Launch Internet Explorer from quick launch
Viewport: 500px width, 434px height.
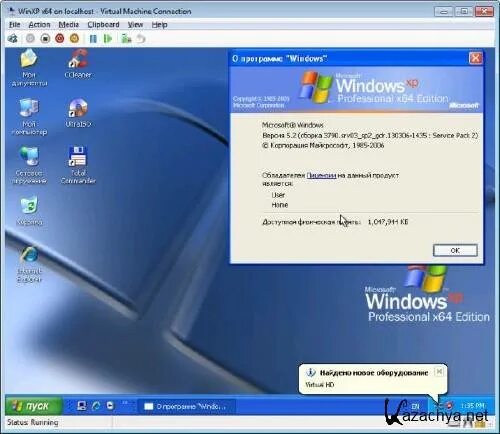click(x=96, y=406)
